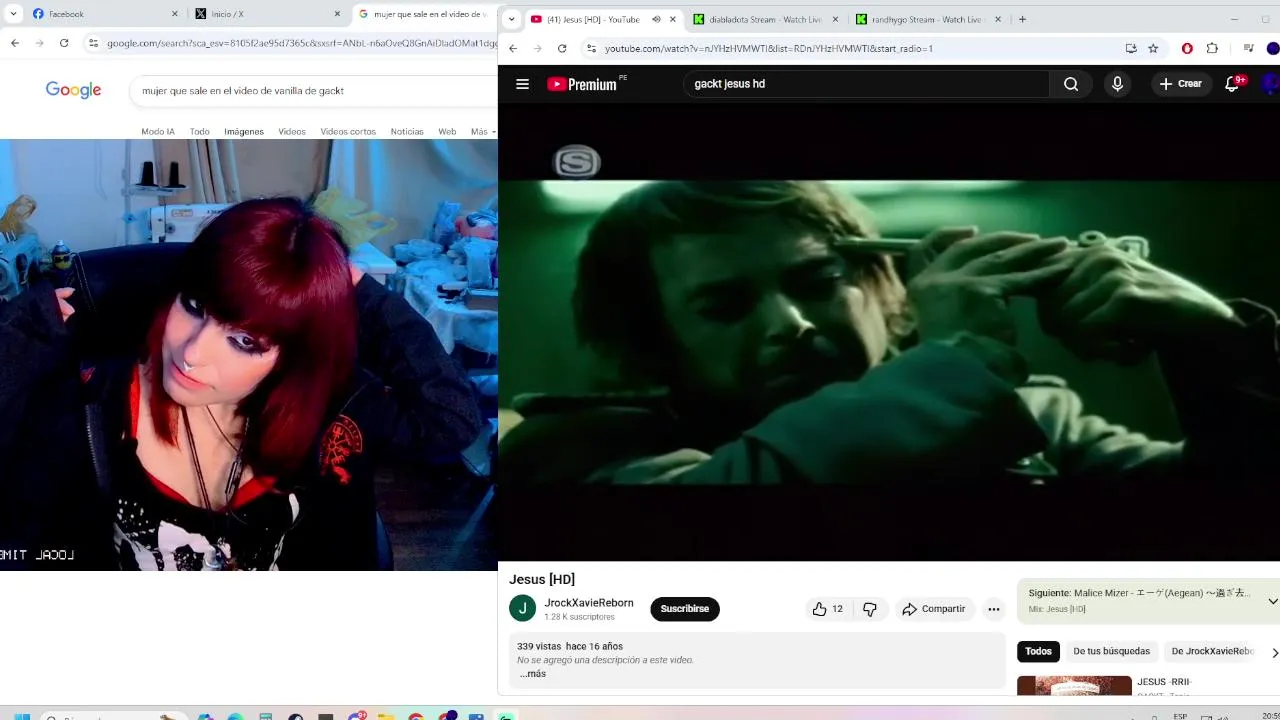Show more filter chips with right arrow
This screenshot has height=720, width=1280.
click(1274, 652)
